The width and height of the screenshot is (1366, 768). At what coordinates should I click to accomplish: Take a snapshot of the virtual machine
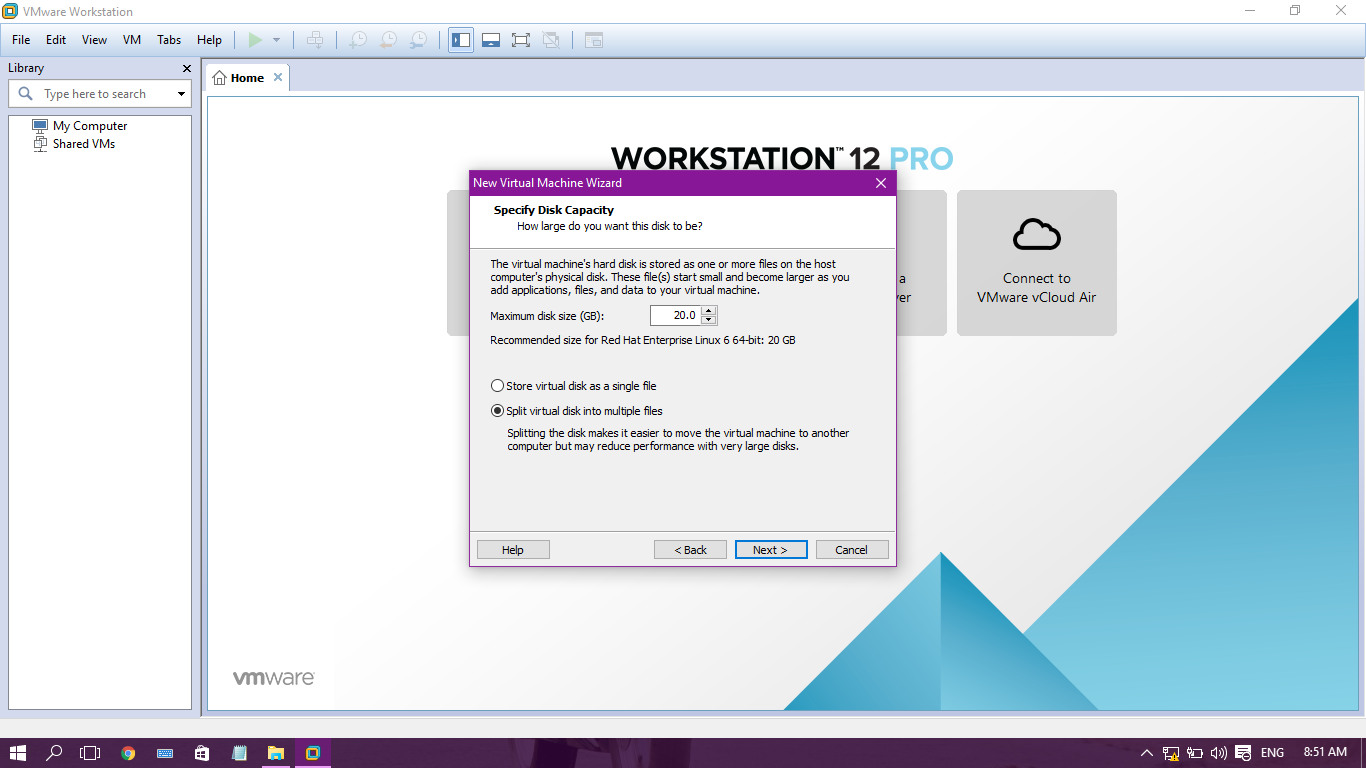[357, 40]
